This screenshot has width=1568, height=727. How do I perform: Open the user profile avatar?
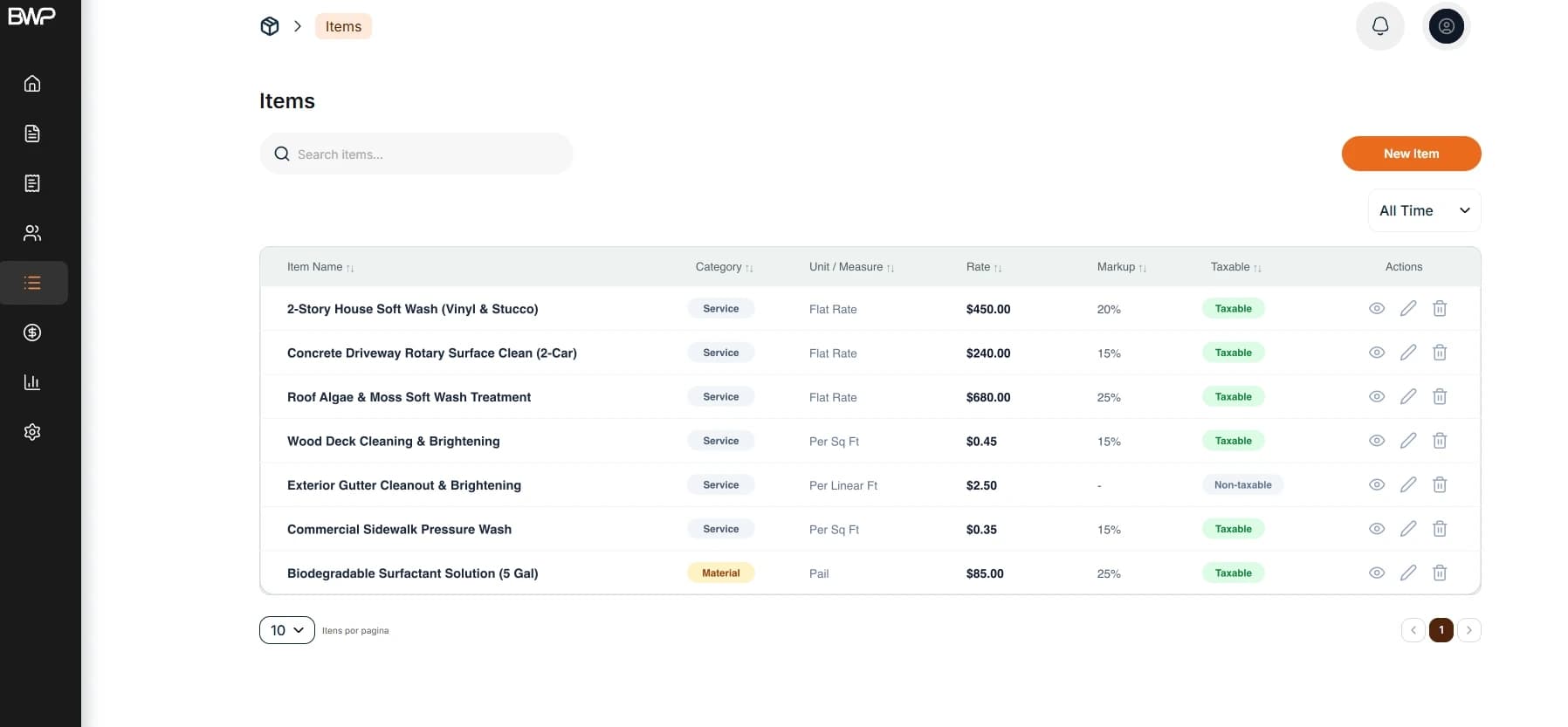(1447, 26)
